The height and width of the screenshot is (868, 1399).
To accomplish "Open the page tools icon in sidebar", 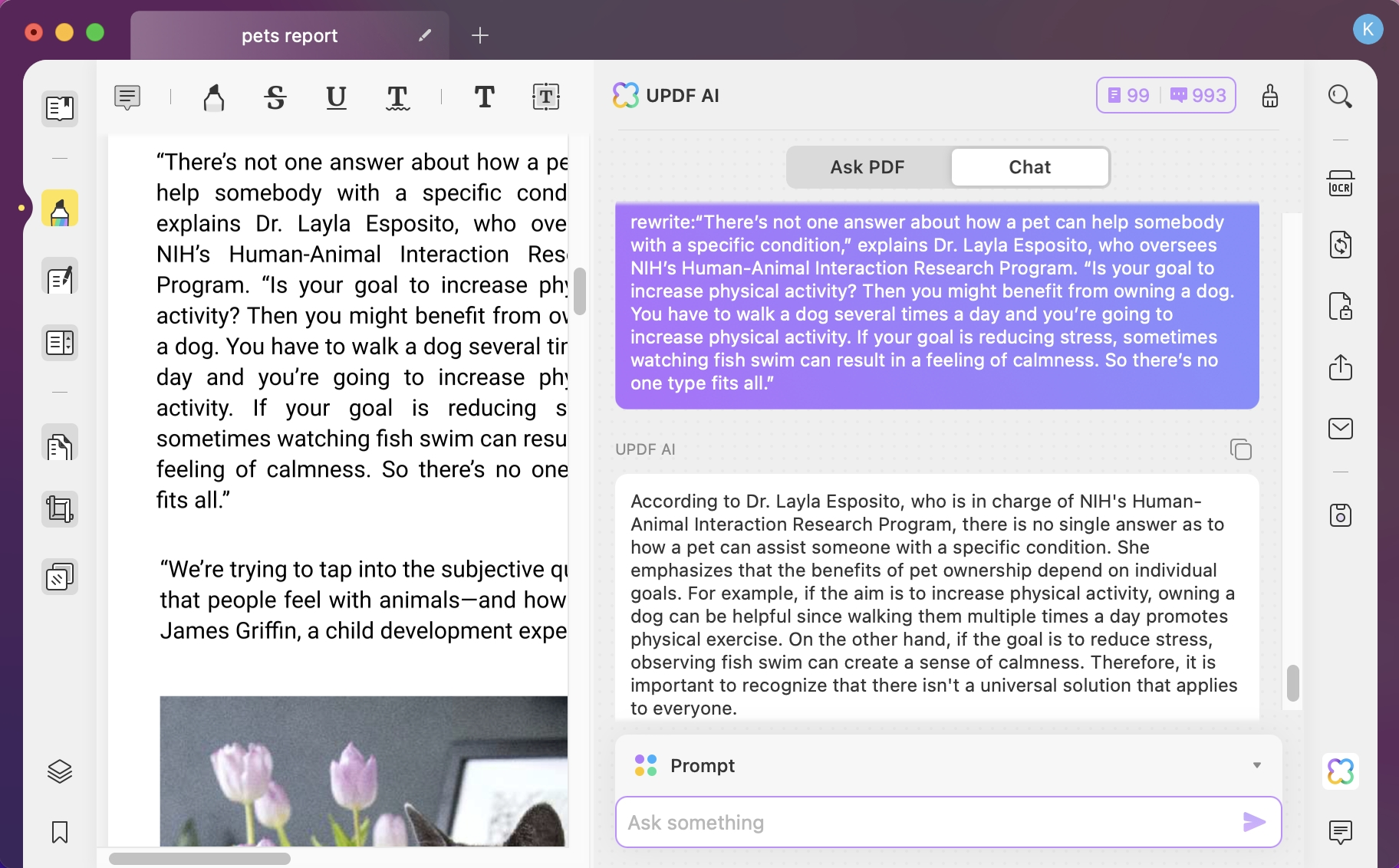I will pos(60,443).
